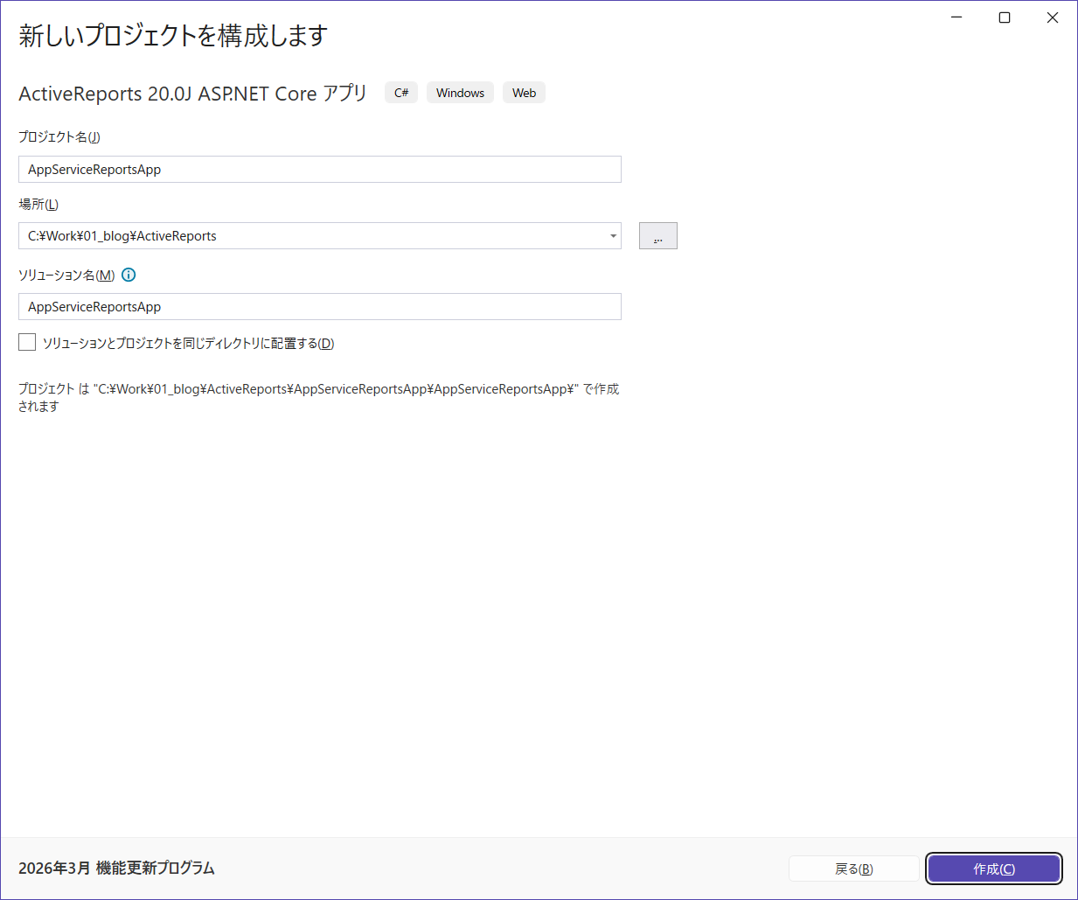The image size is (1078, 900).
Task: Click the 場所(L) label
Action: [x=38, y=204]
